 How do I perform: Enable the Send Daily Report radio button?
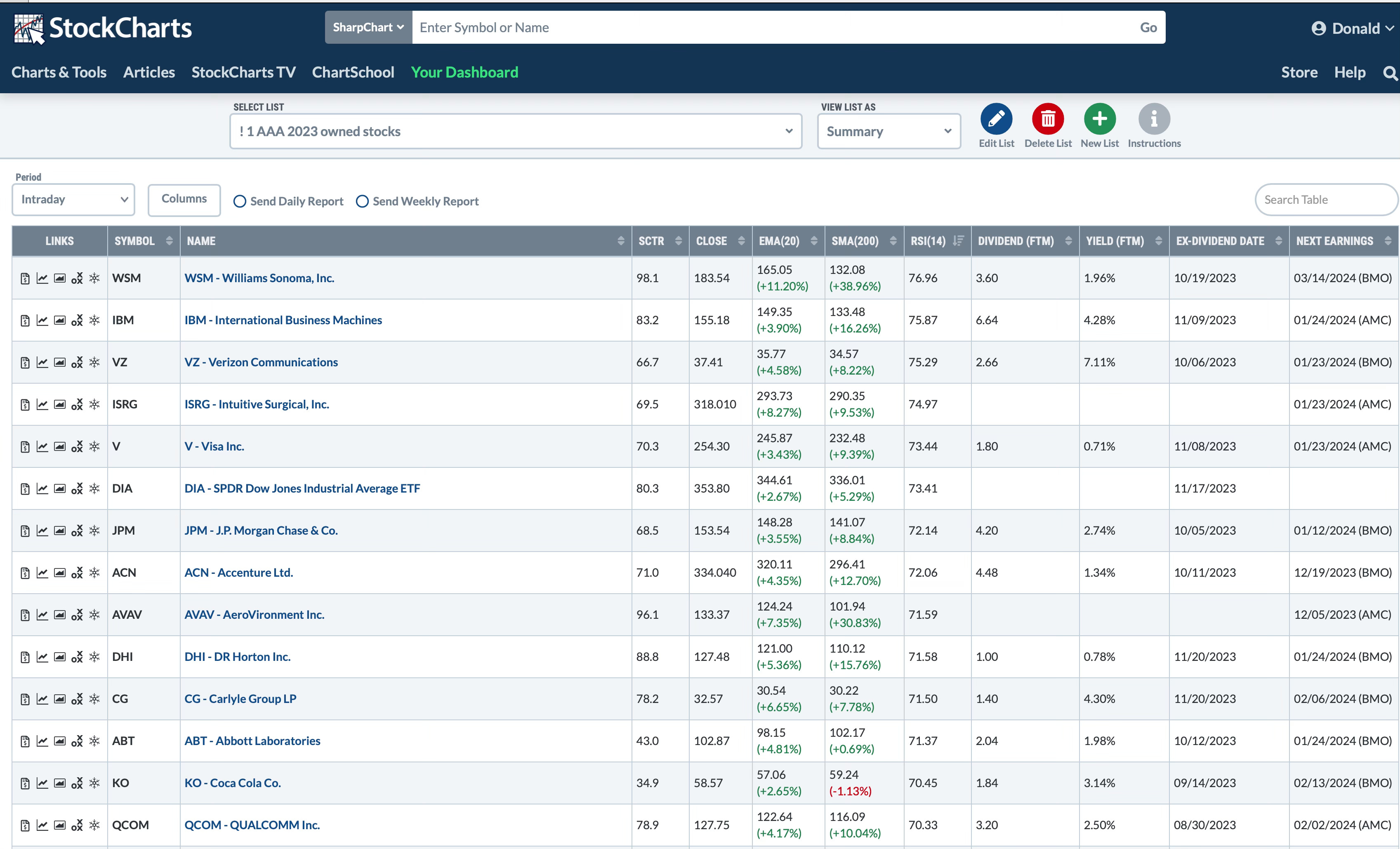point(240,201)
